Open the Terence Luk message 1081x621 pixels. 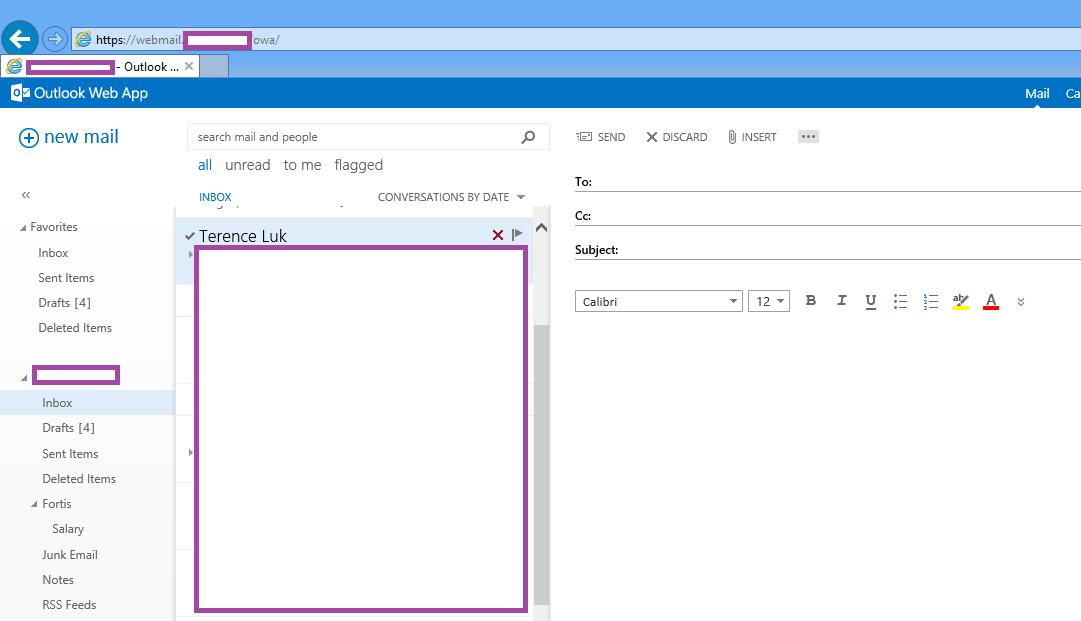[x=243, y=236]
